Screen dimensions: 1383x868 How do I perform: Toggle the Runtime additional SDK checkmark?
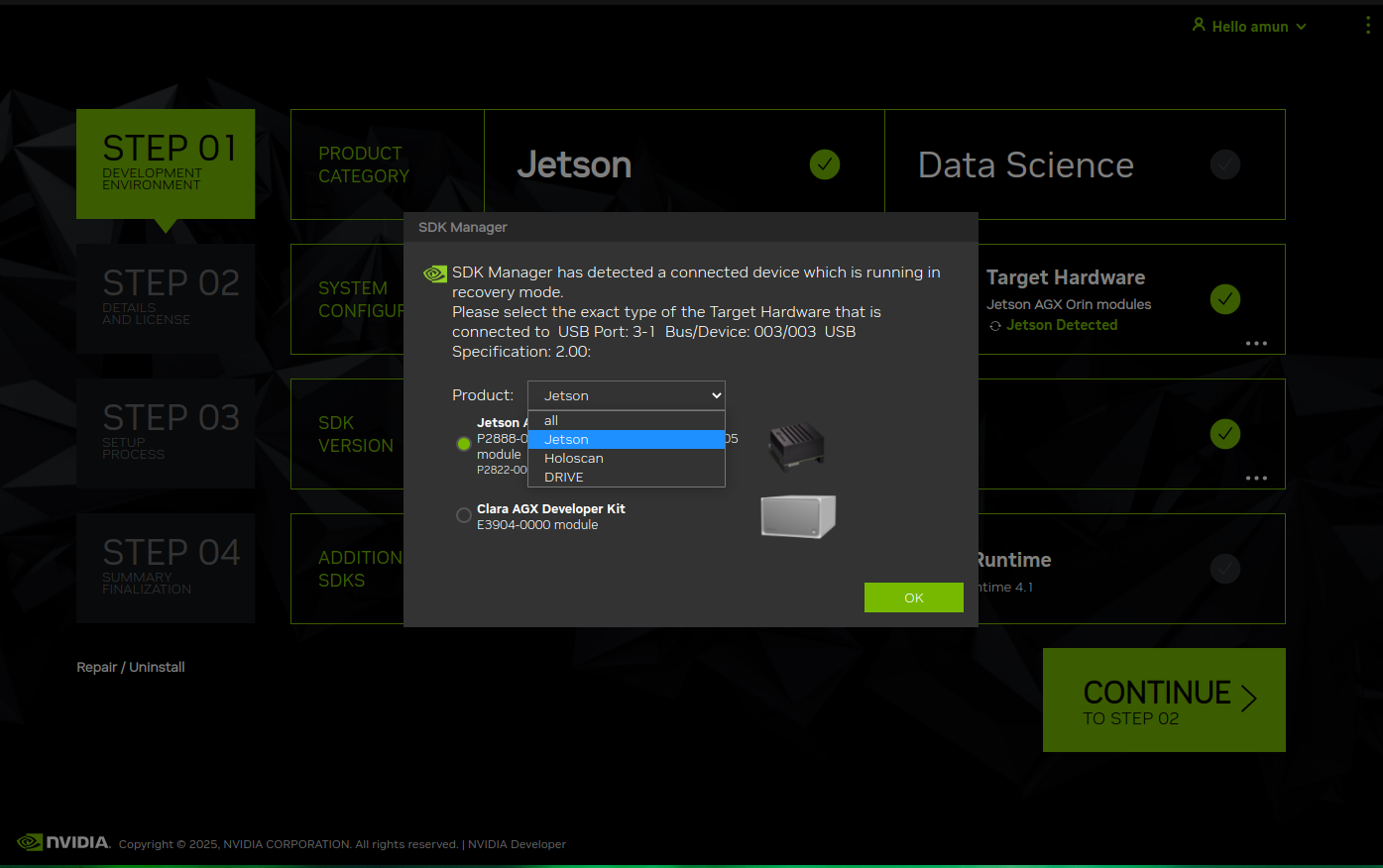pos(1225,569)
